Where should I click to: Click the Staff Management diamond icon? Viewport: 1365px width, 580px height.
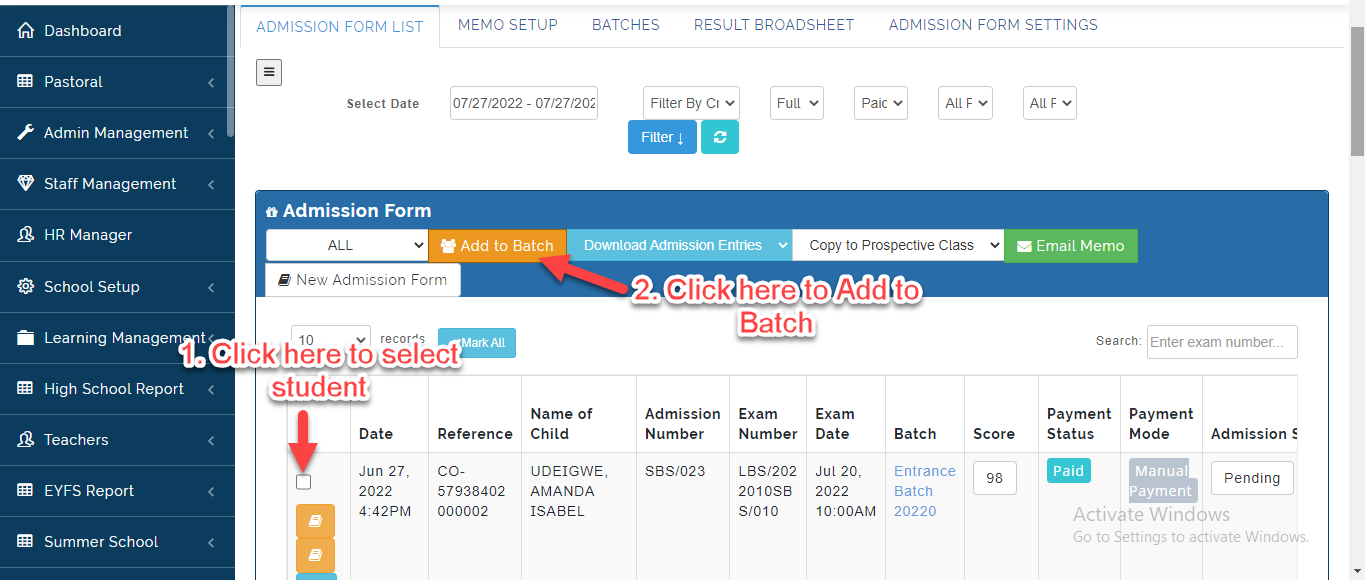pyautogui.click(x=26, y=184)
